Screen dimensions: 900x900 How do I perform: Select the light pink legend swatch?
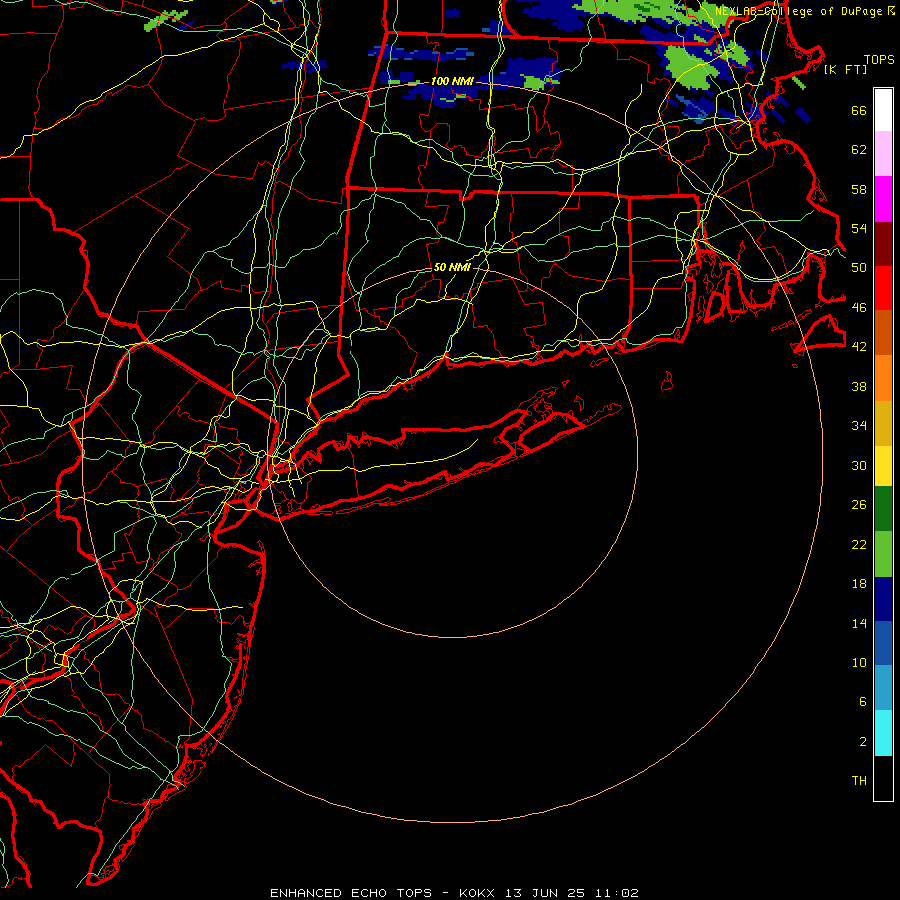tap(883, 154)
